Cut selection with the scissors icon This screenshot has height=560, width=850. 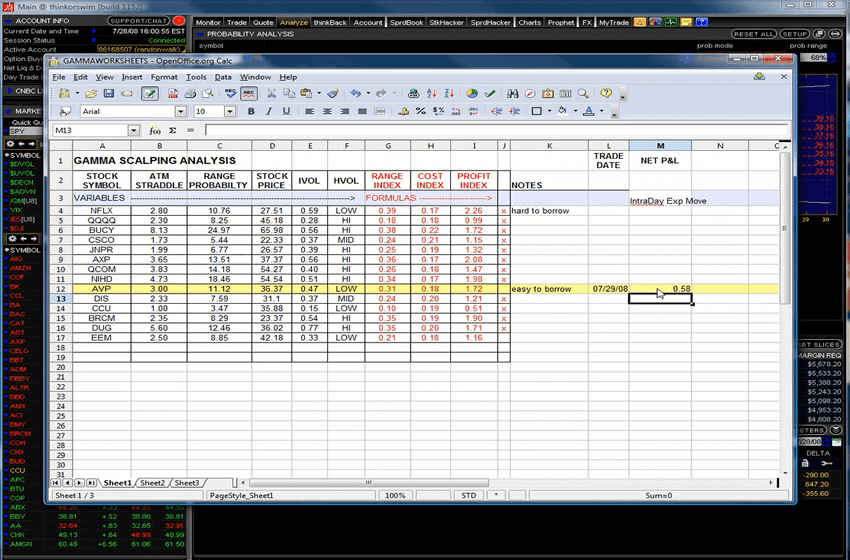coord(272,93)
